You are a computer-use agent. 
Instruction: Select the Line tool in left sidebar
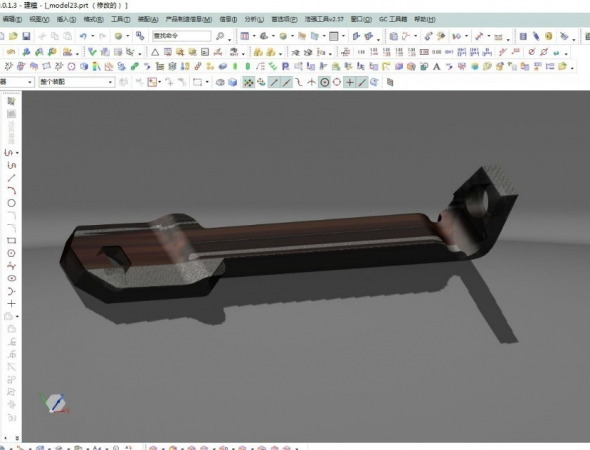coord(11,178)
